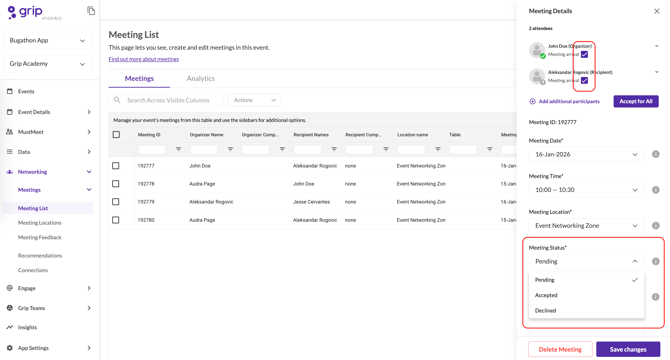Click the Meeting ID filter input box

[152, 149]
